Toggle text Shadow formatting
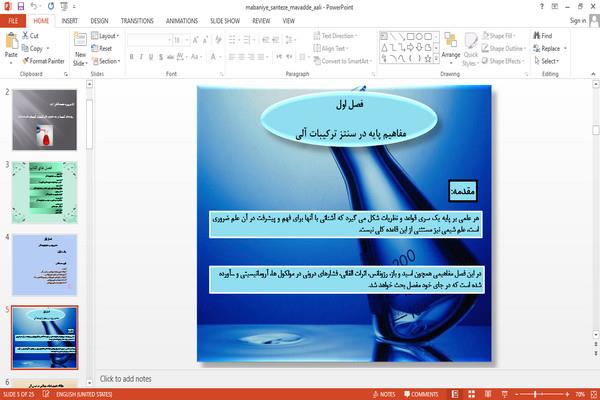Screen dimensions: 600x400 click(161, 57)
